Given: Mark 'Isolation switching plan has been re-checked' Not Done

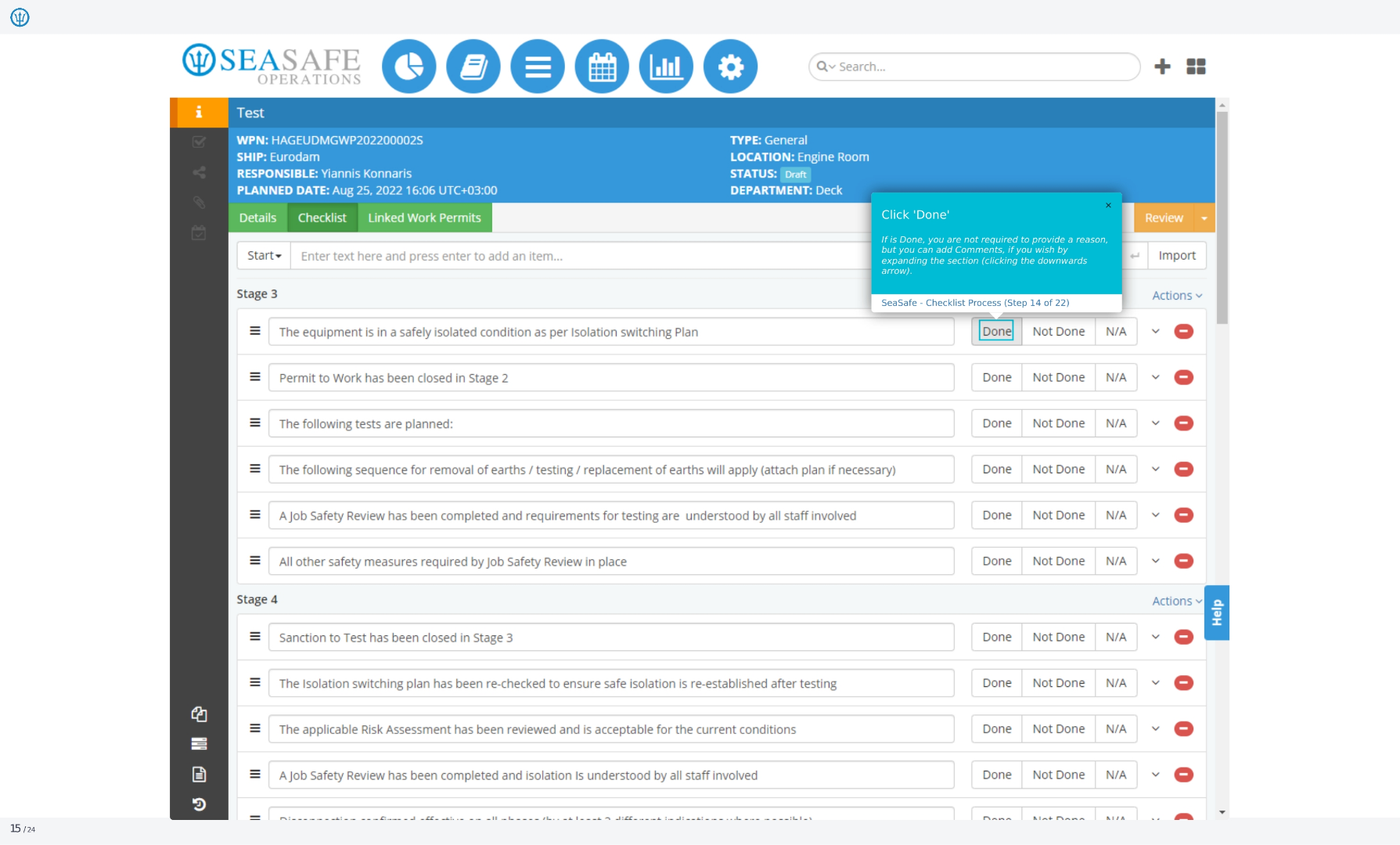Looking at the screenshot, I should pos(1059,683).
